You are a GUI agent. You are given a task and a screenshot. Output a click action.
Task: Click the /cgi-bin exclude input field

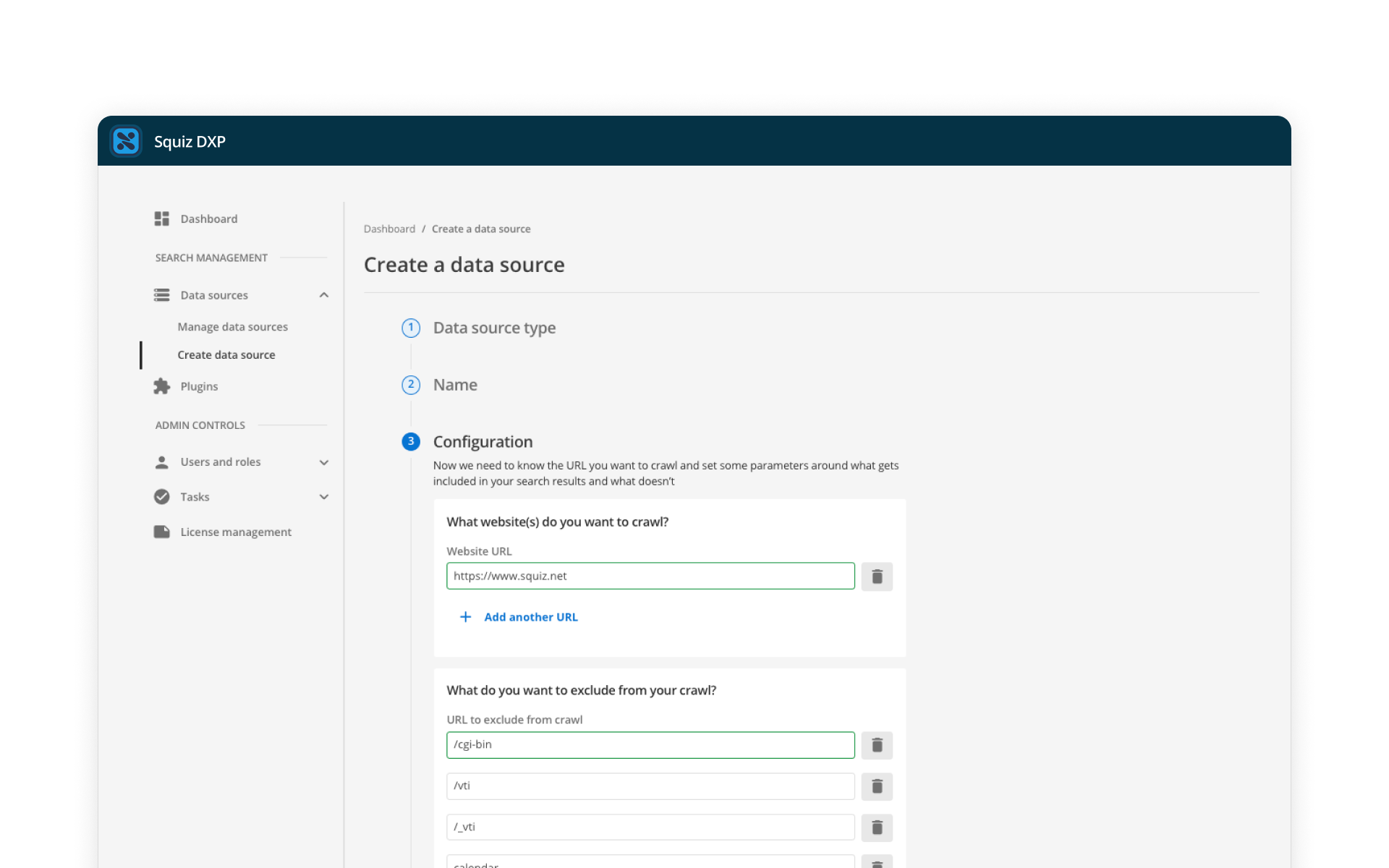click(650, 745)
